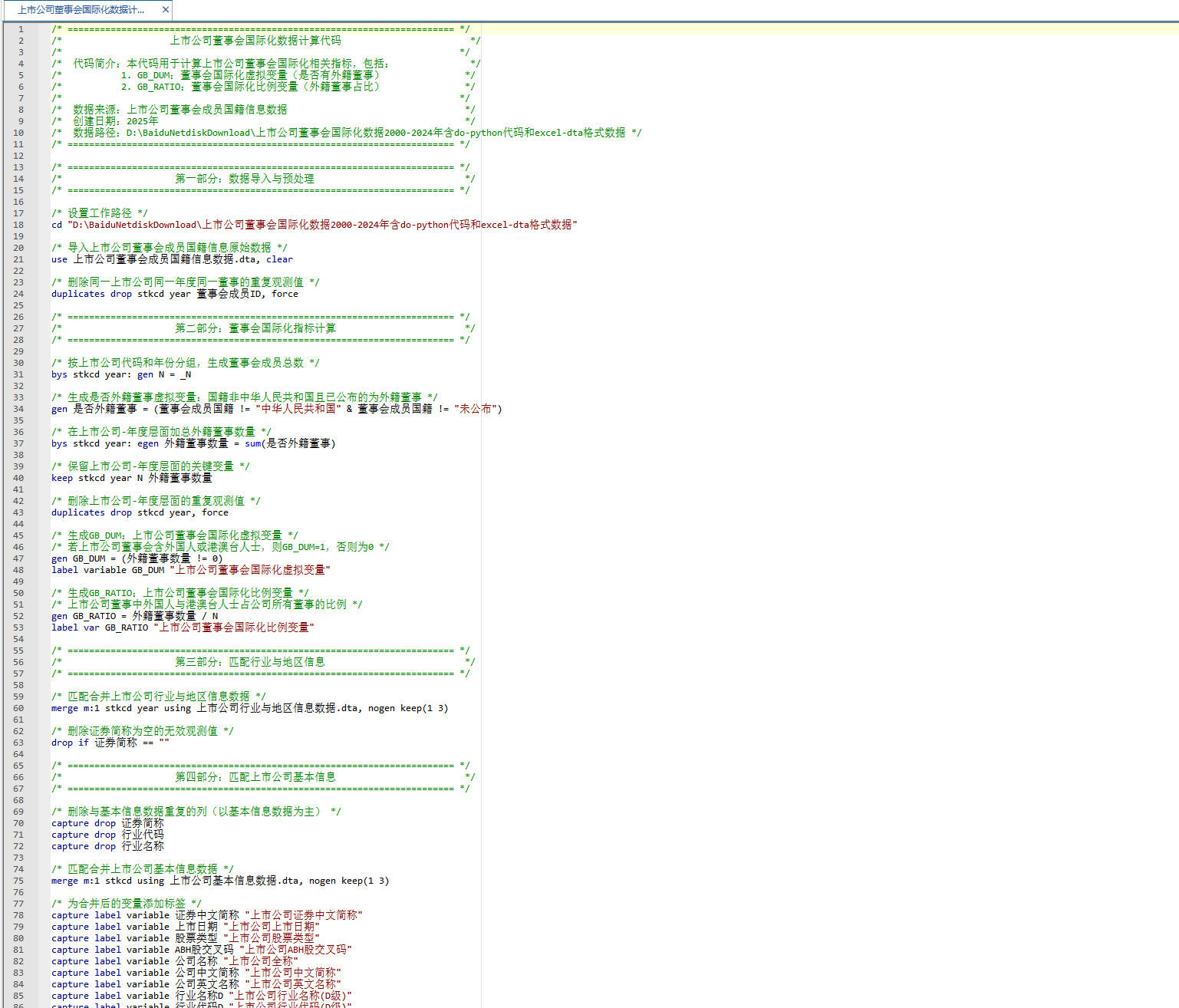Click the 'bys stkcd year: gen N = _N' line
The width and height of the screenshot is (1179, 1008).
pyautogui.click(x=121, y=374)
